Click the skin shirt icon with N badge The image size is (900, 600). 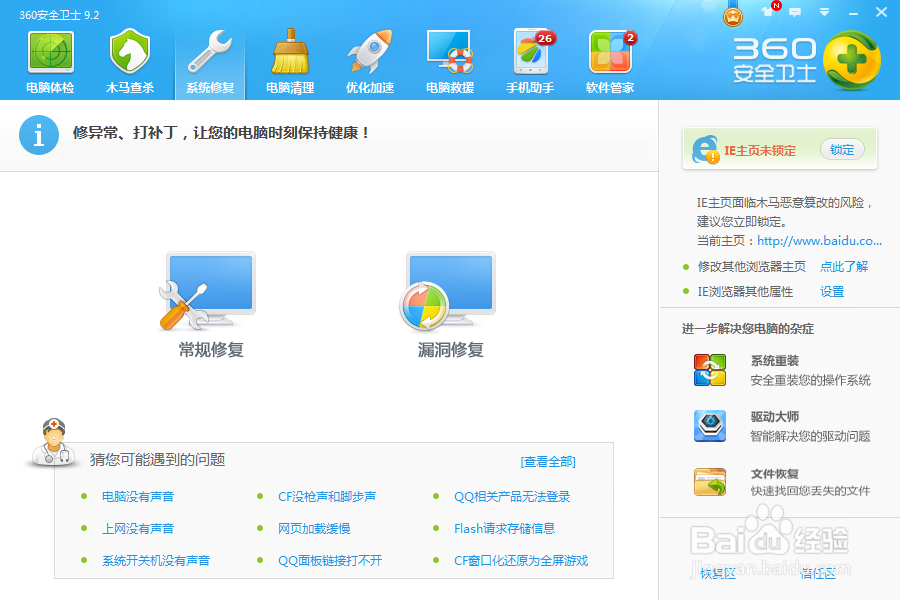[x=769, y=11]
